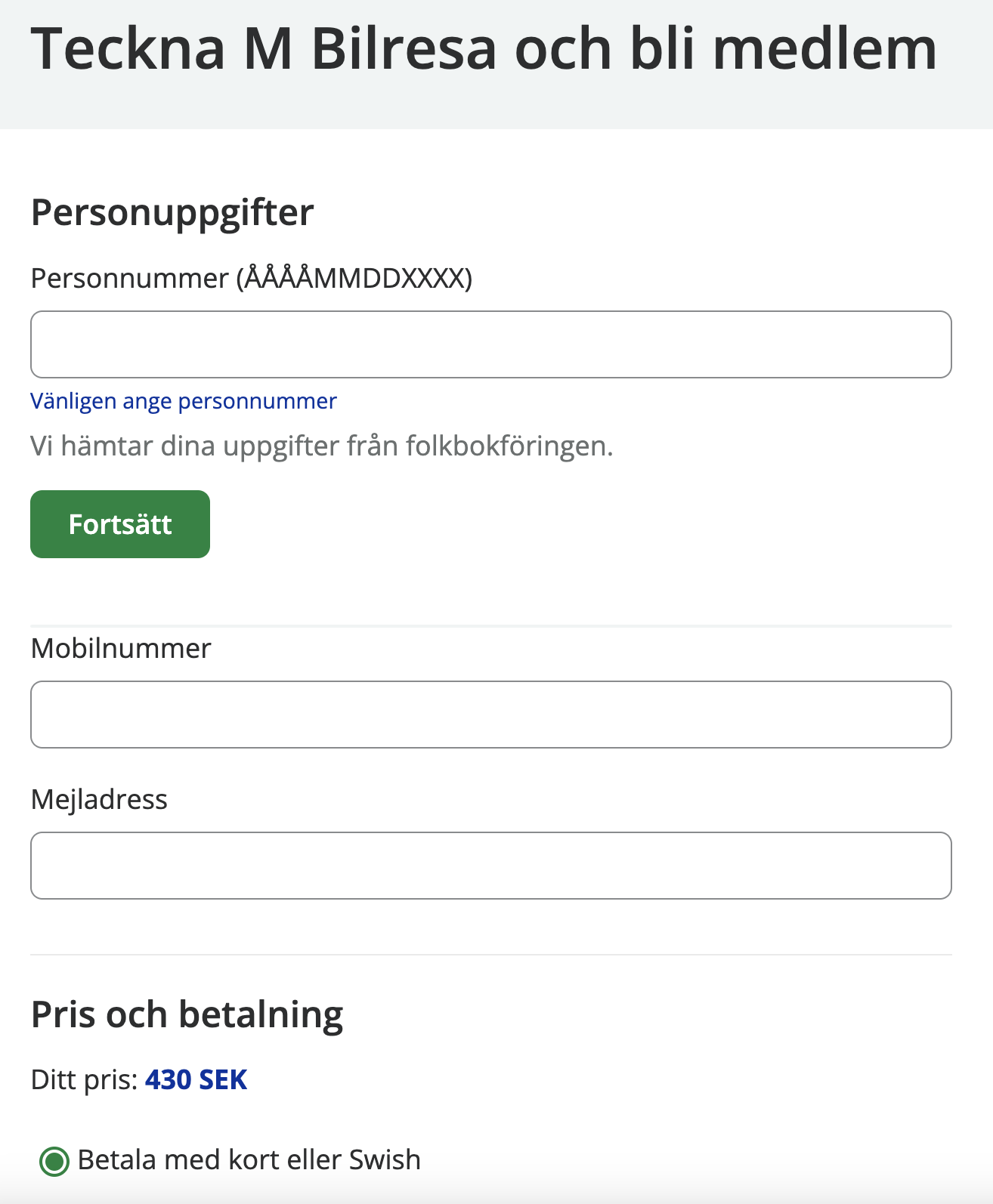The width and height of the screenshot is (993, 1204).
Task: Click inside the Mobilnummer field
Action: pos(490,714)
